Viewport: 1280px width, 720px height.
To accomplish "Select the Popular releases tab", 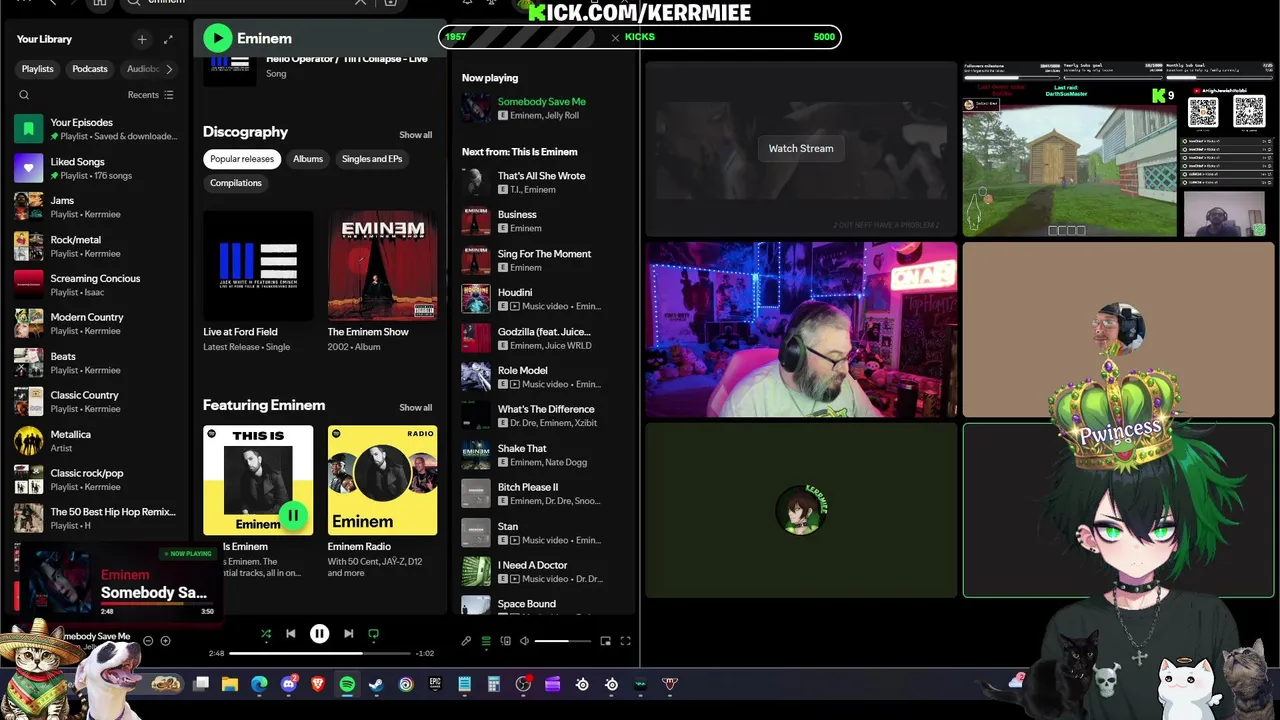I will pyautogui.click(x=242, y=159).
